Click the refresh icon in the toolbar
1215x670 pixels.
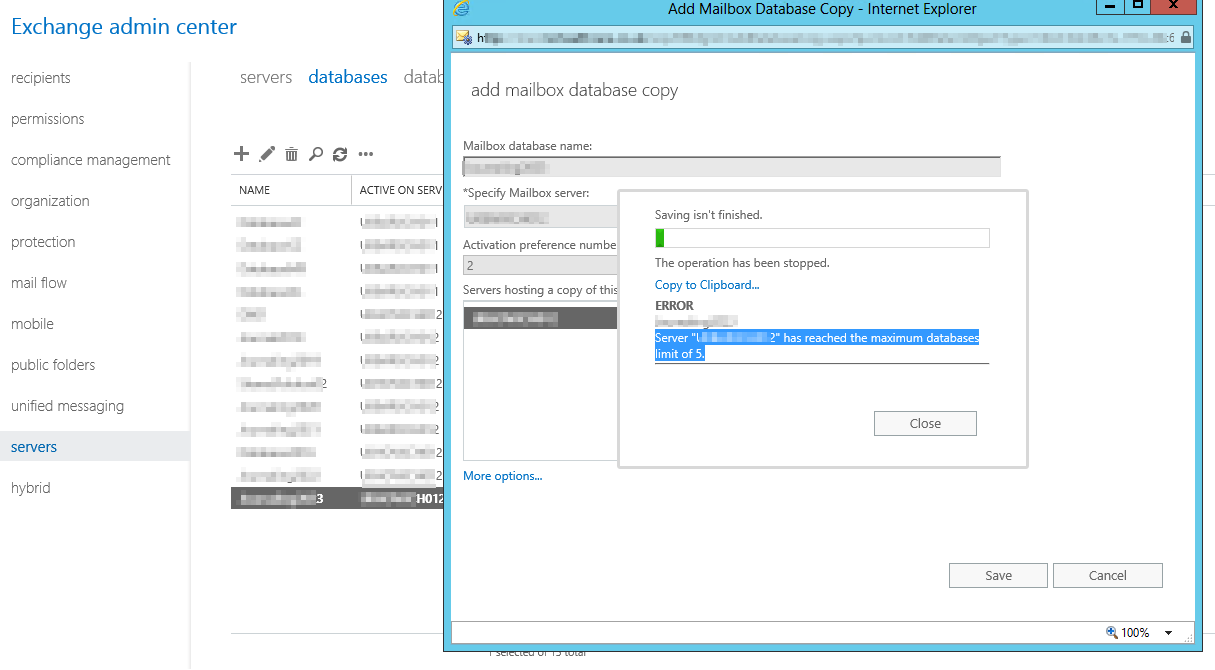(x=340, y=154)
